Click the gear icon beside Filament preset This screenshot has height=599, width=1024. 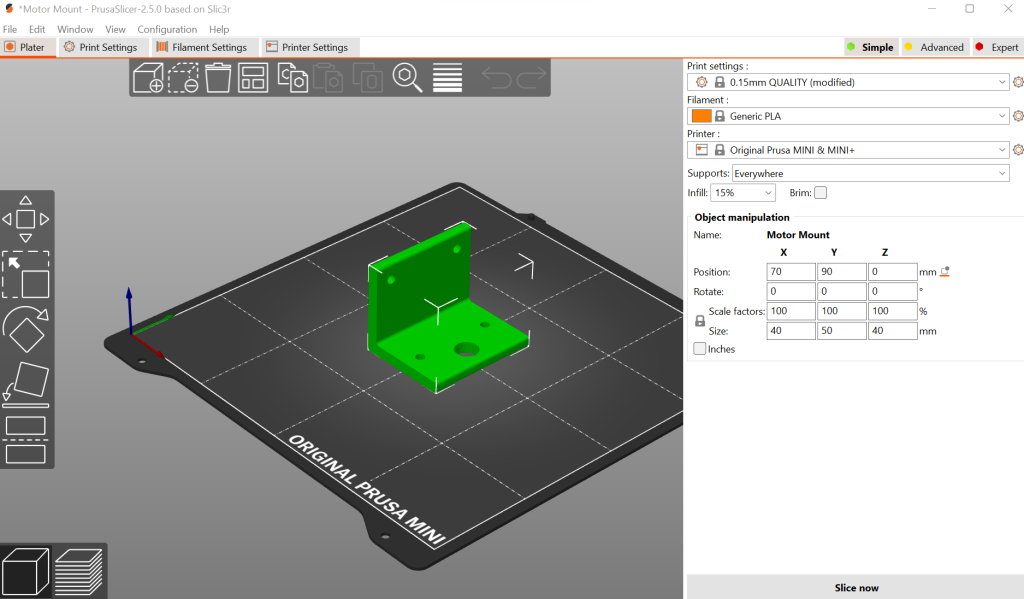[1017, 116]
